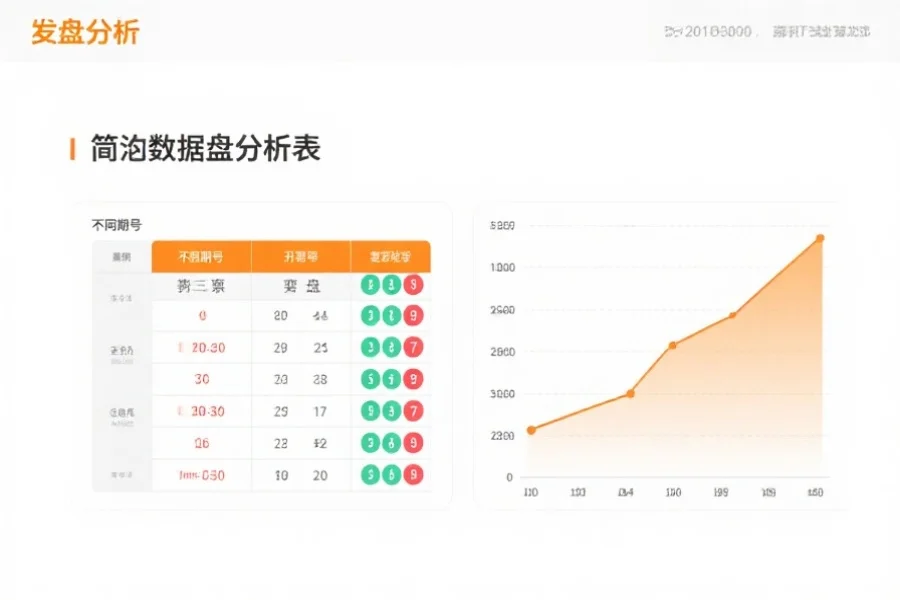
Task: Click the orange "发盘分析" header logo
Action: pyautogui.click(x=85, y=32)
